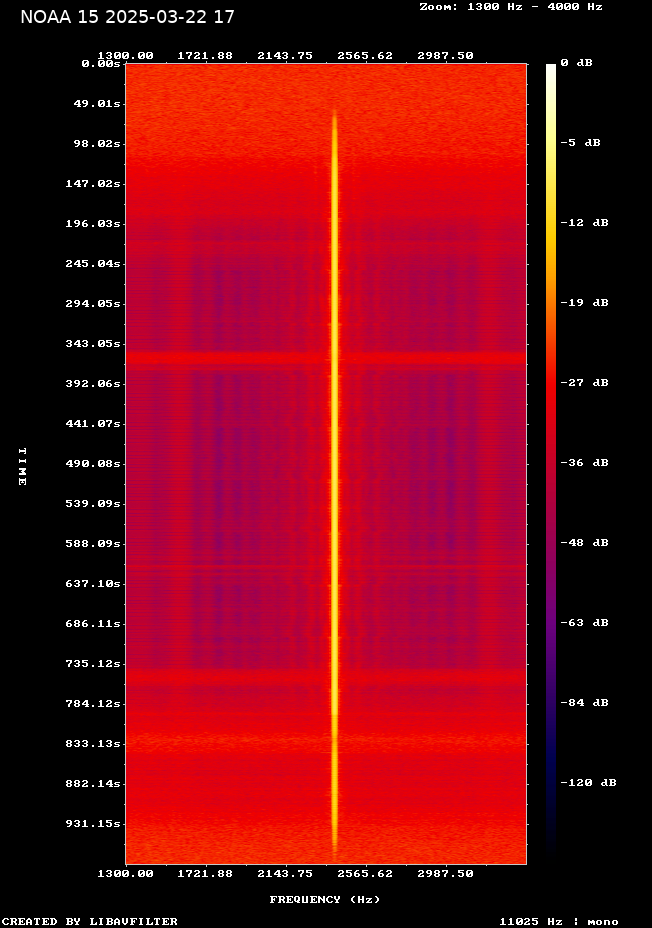Click top axis label '1721.88'
Viewport: 652px width, 928px height.
click(x=205, y=56)
